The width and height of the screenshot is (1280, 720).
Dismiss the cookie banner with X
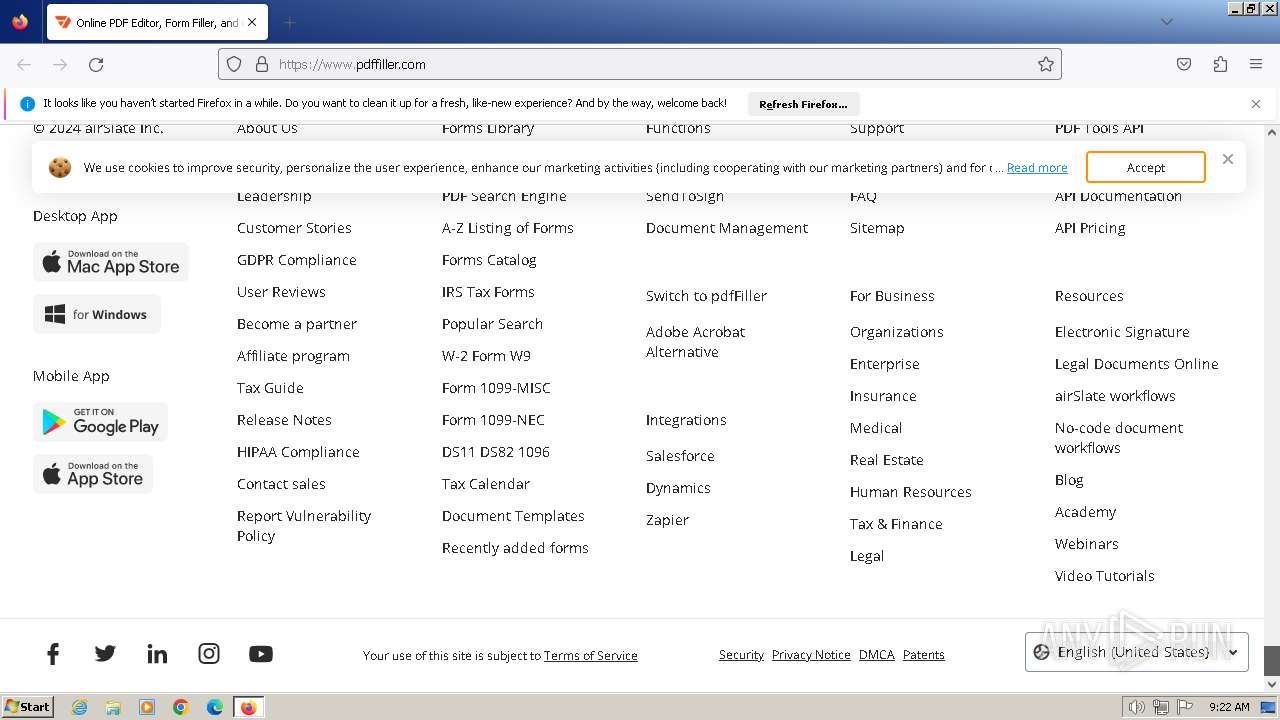pyautogui.click(x=1228, y=159)
